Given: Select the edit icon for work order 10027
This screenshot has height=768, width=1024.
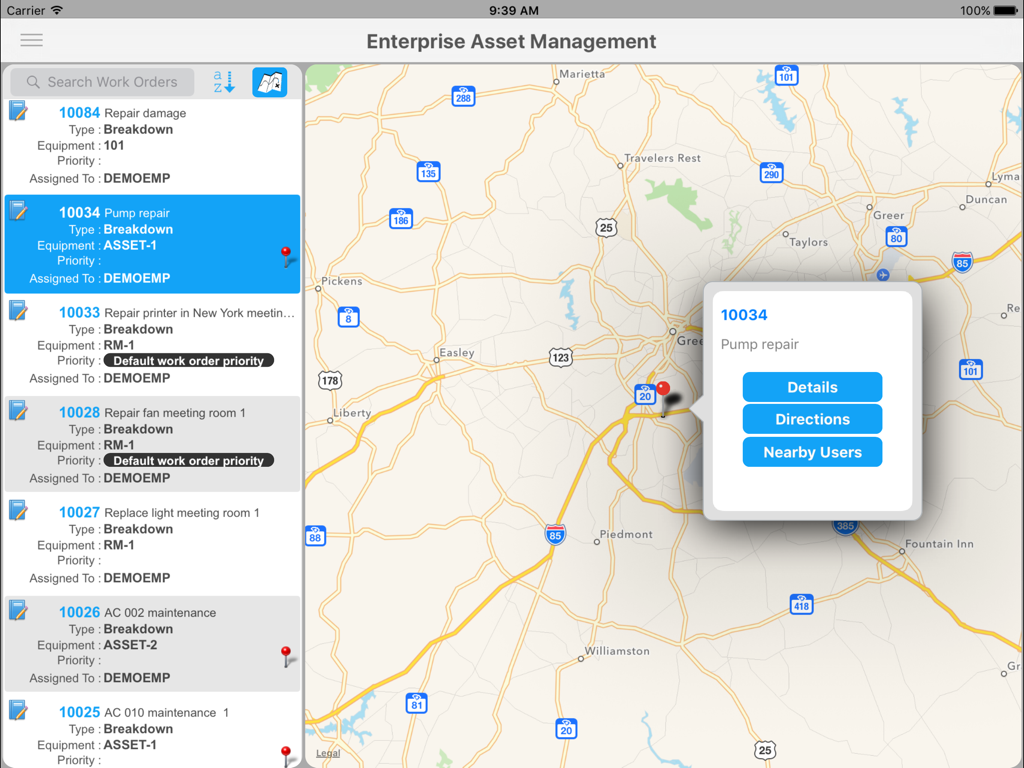Looking at the screenshot, I should (18, 510).
